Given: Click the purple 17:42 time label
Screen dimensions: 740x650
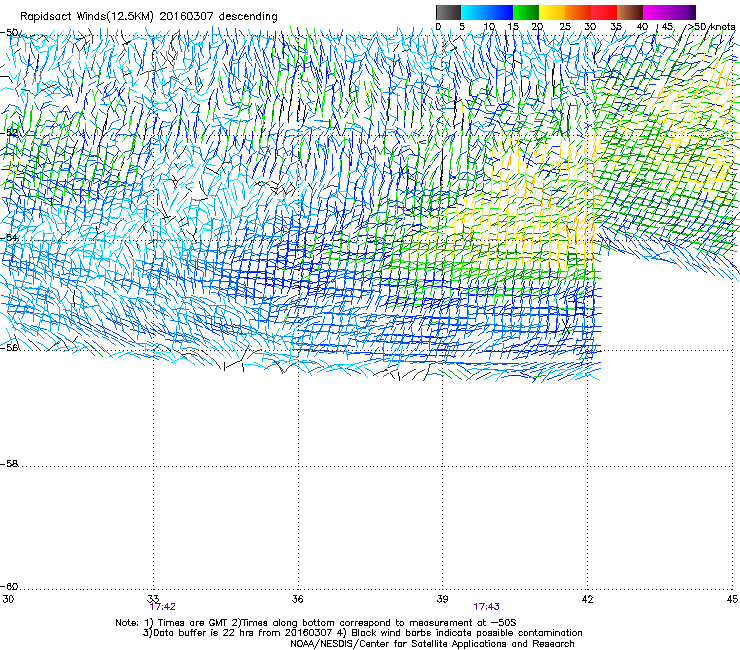Looking at the screenshot, I should (x=162, y=607).
